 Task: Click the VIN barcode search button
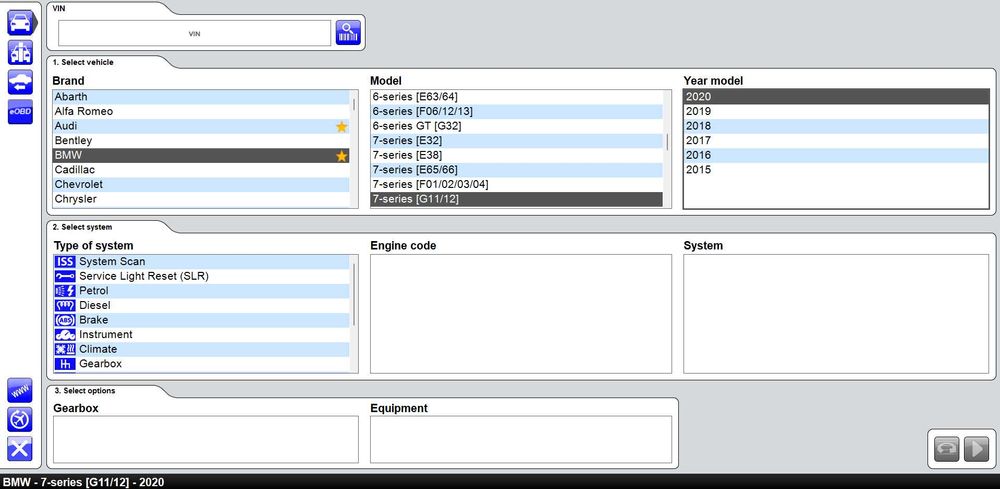[348, 33]
